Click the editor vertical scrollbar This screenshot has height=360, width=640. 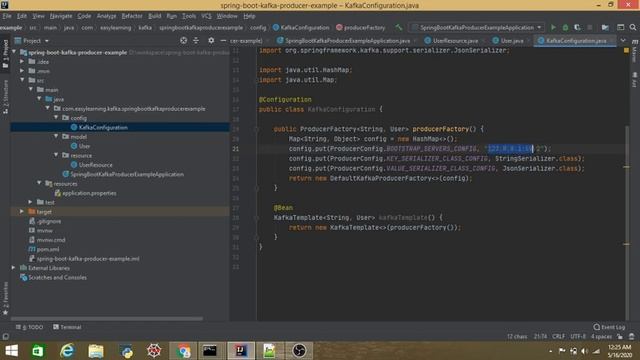(627, 222)
